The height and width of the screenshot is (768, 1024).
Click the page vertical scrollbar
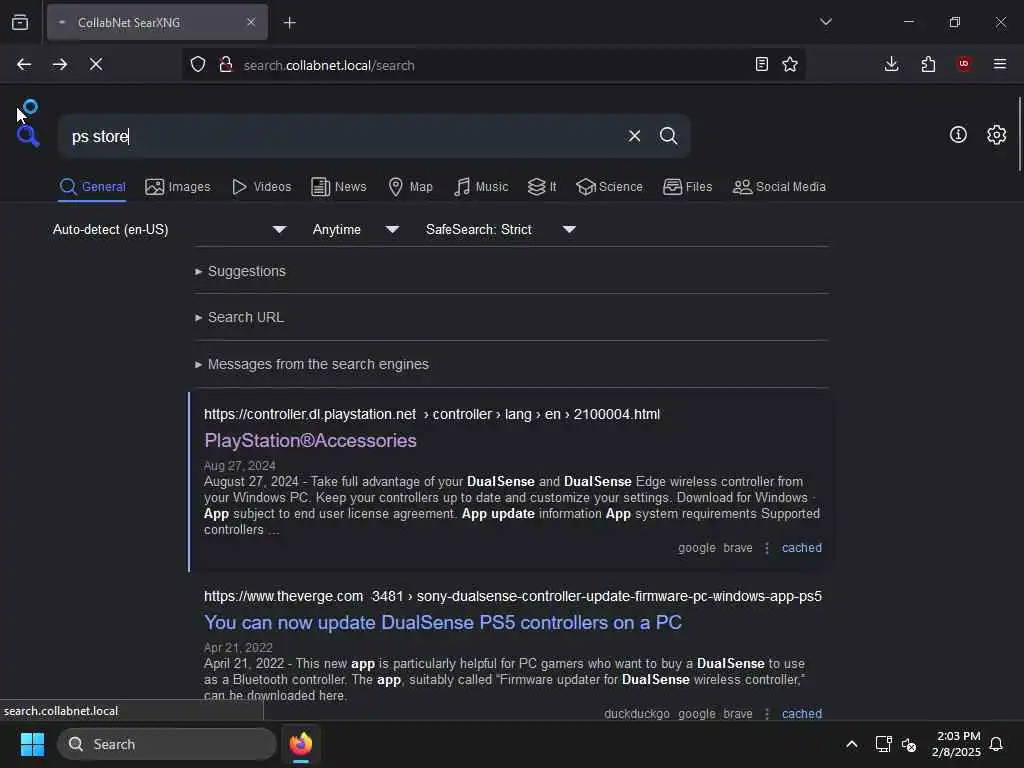tap(1019, 134)
